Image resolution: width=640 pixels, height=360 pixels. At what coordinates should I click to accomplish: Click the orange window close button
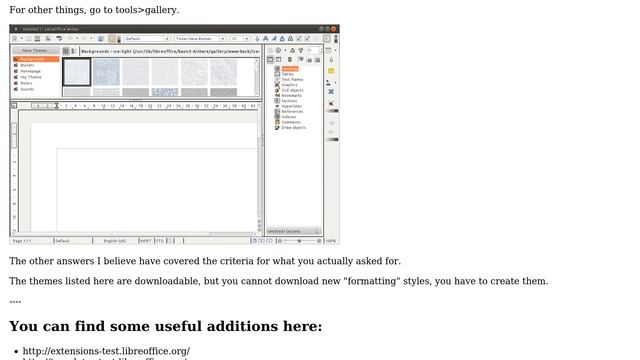pos(334,29)
